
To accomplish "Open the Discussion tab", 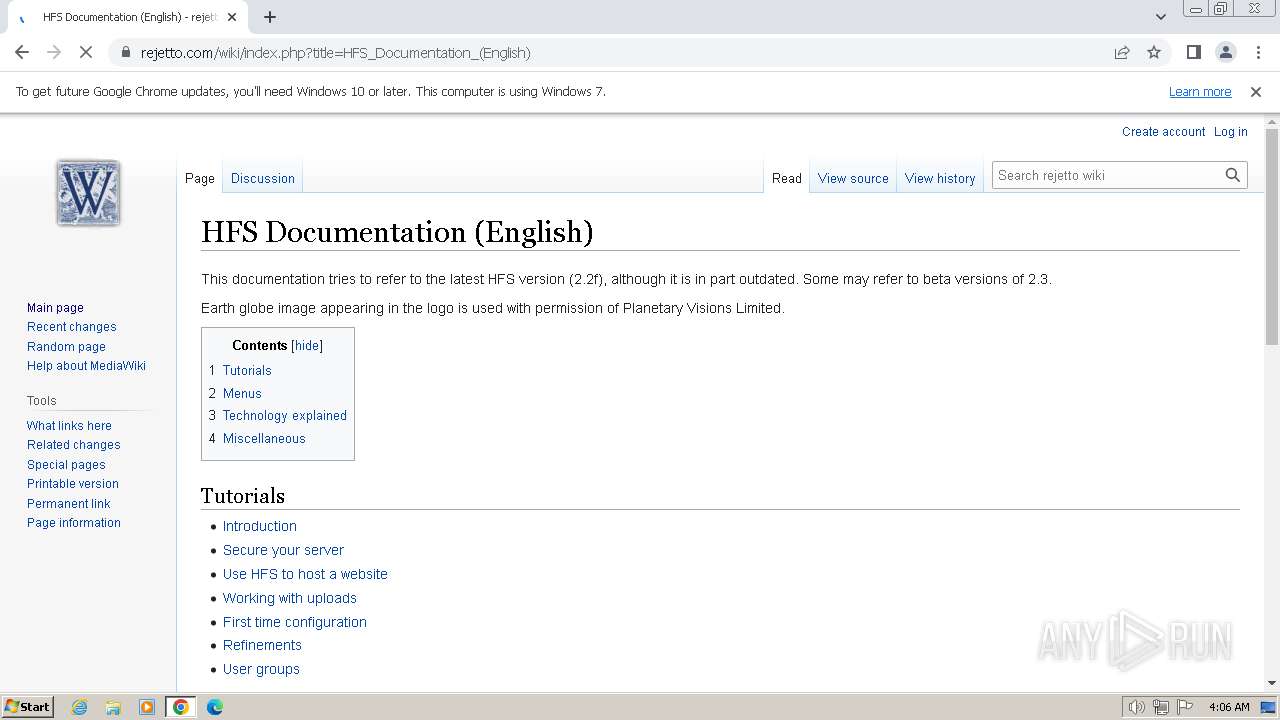I will pos(263,178).
